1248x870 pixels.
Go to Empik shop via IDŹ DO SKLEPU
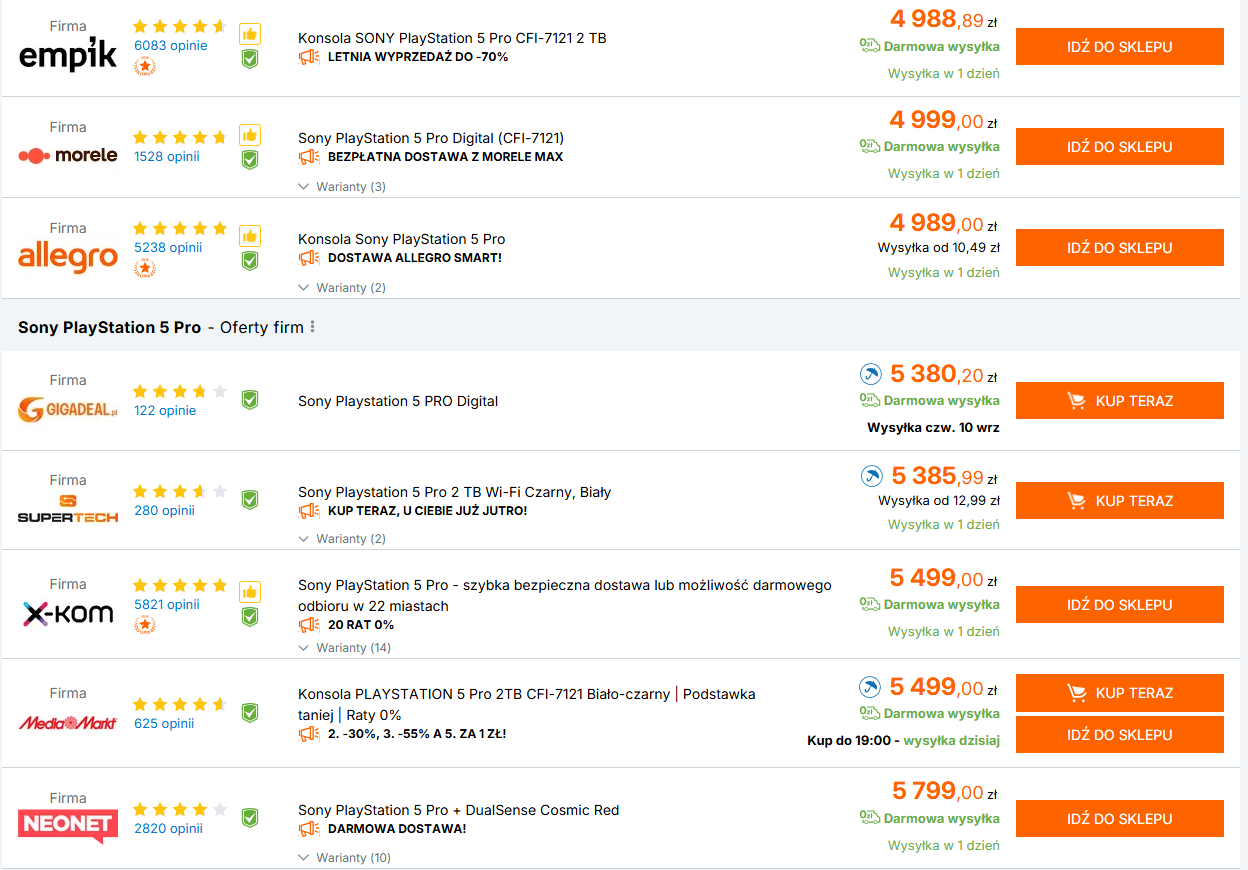point(1120,47)
